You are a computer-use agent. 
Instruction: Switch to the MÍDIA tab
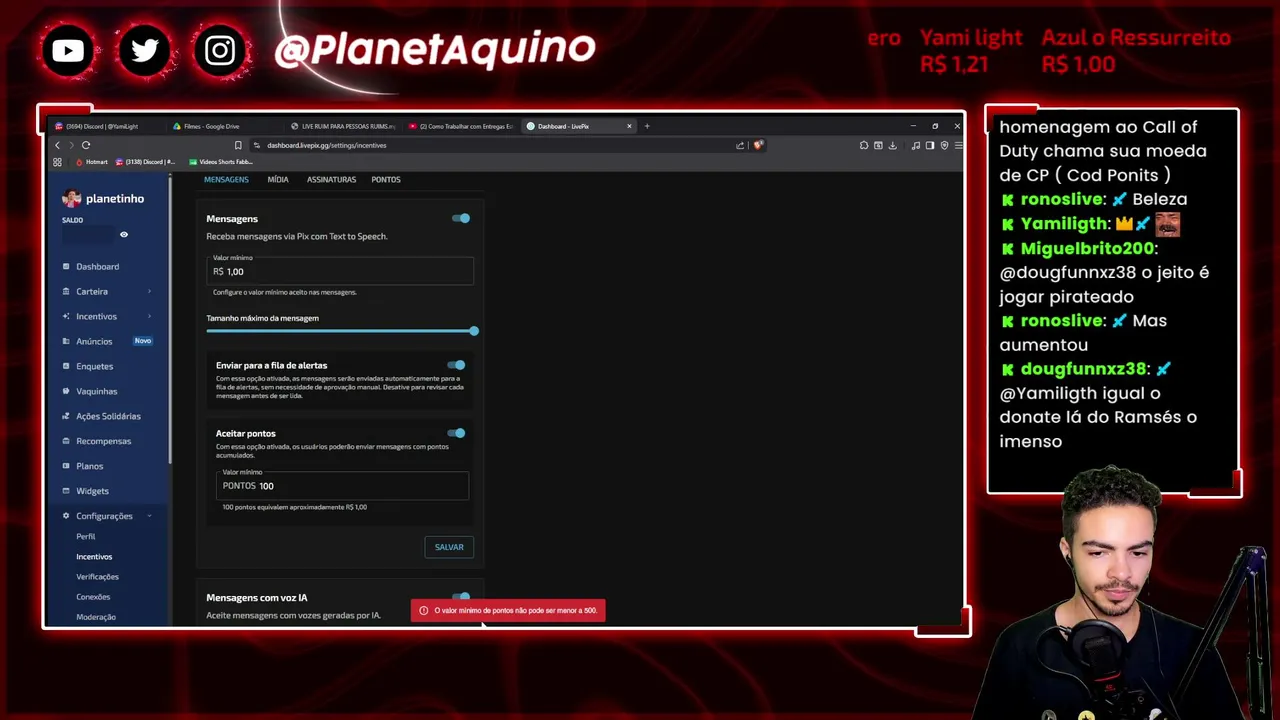coord(278,180)
